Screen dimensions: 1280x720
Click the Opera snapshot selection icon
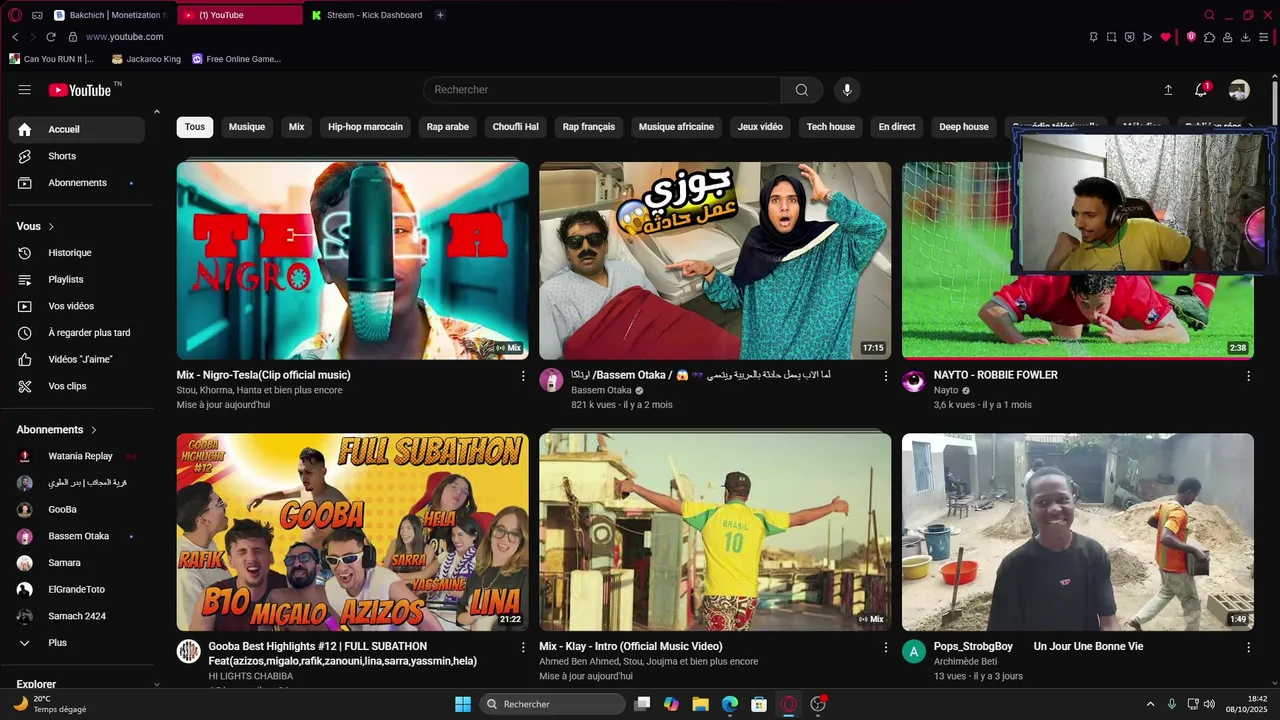click(1111, 37)
